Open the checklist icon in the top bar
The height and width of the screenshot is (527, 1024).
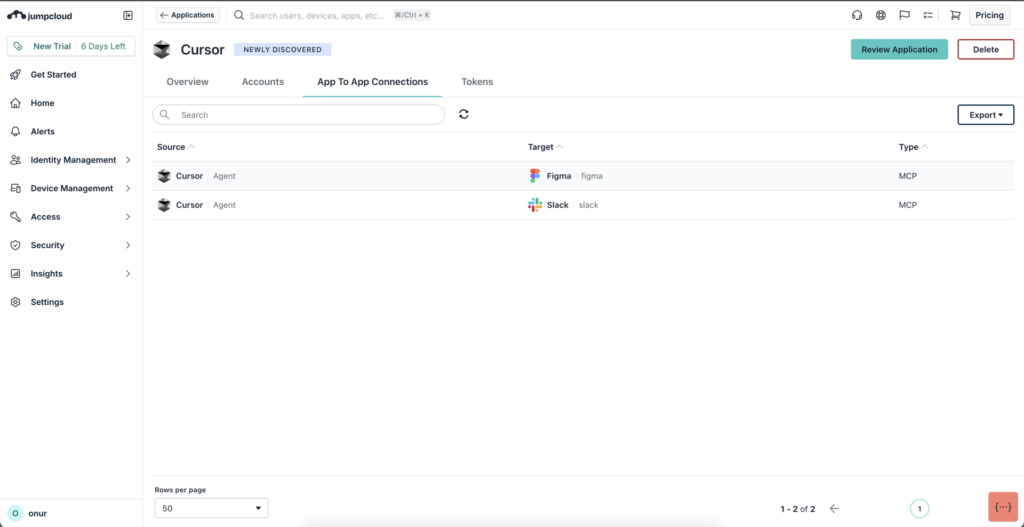pos(928,15)
